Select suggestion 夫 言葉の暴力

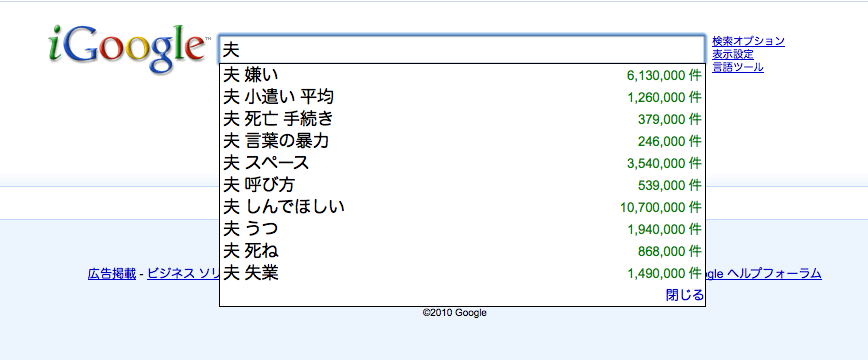click(462, 141)
